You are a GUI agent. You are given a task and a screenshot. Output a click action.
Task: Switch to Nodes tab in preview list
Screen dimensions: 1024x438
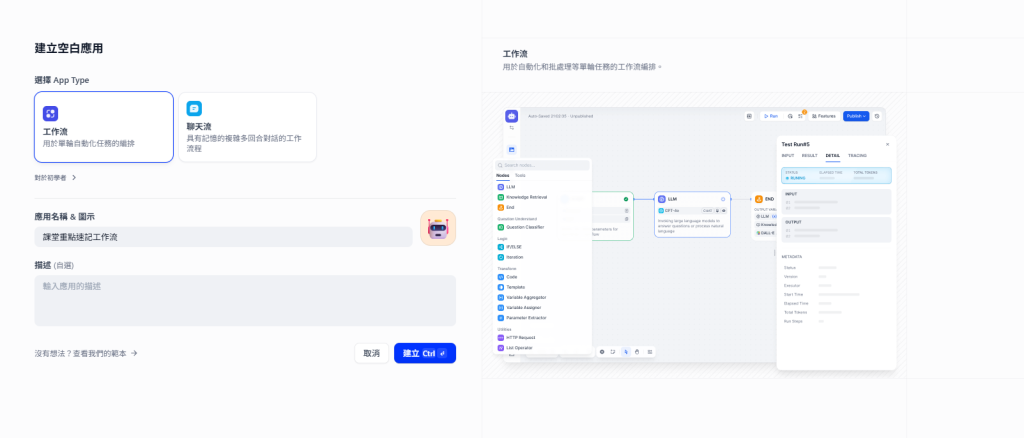pyautogui.click(x=502, y=176)
